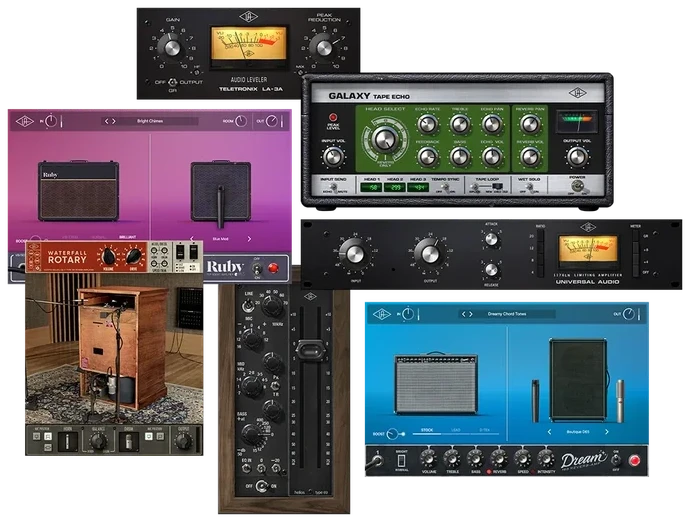Click the Head 2 delay display on Galaxy
Viewport: 690px width, 522px height.
click(395, 187)
